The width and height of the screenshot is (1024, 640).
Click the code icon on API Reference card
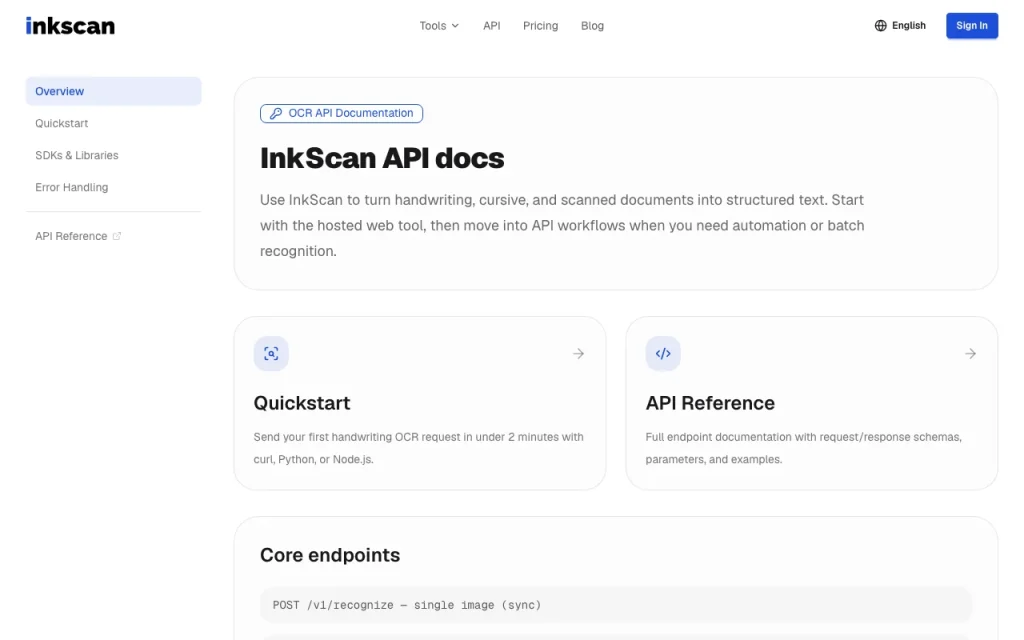click(663, 353)
